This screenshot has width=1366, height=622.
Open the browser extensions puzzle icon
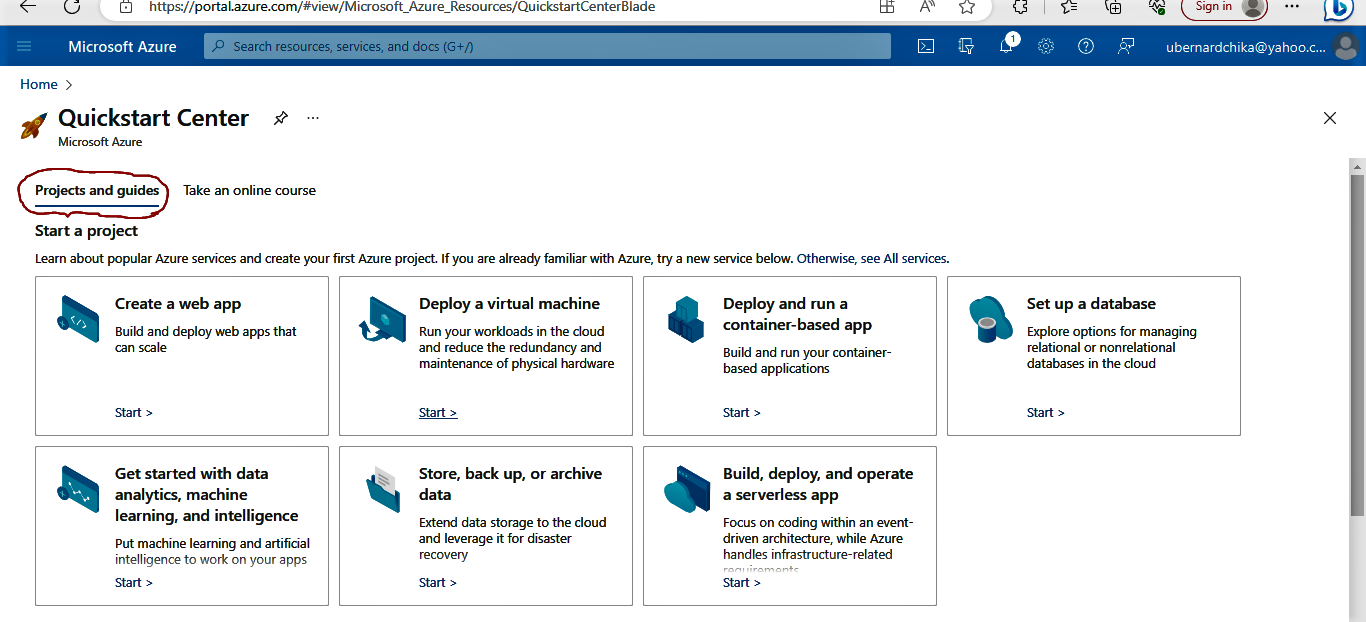point(1020,7)
